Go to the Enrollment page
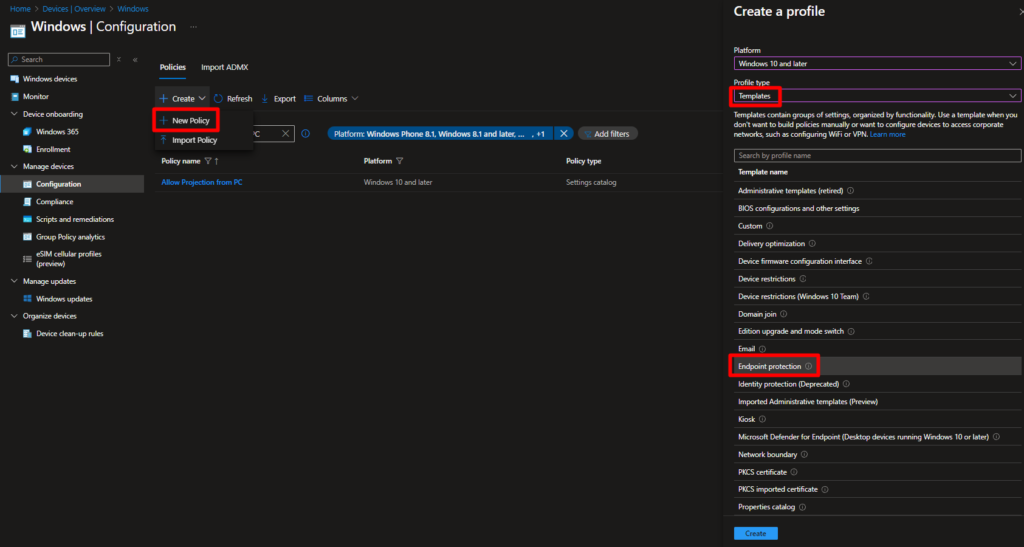Viewport: 1024px width, 547px height. 53,149
